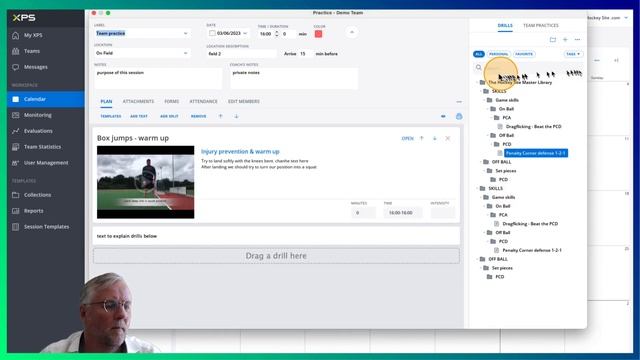The height and width of the screenshot is (360, 640).
Task: Collapse The Hockey Site Master Library folder
Action: [478, 82]
